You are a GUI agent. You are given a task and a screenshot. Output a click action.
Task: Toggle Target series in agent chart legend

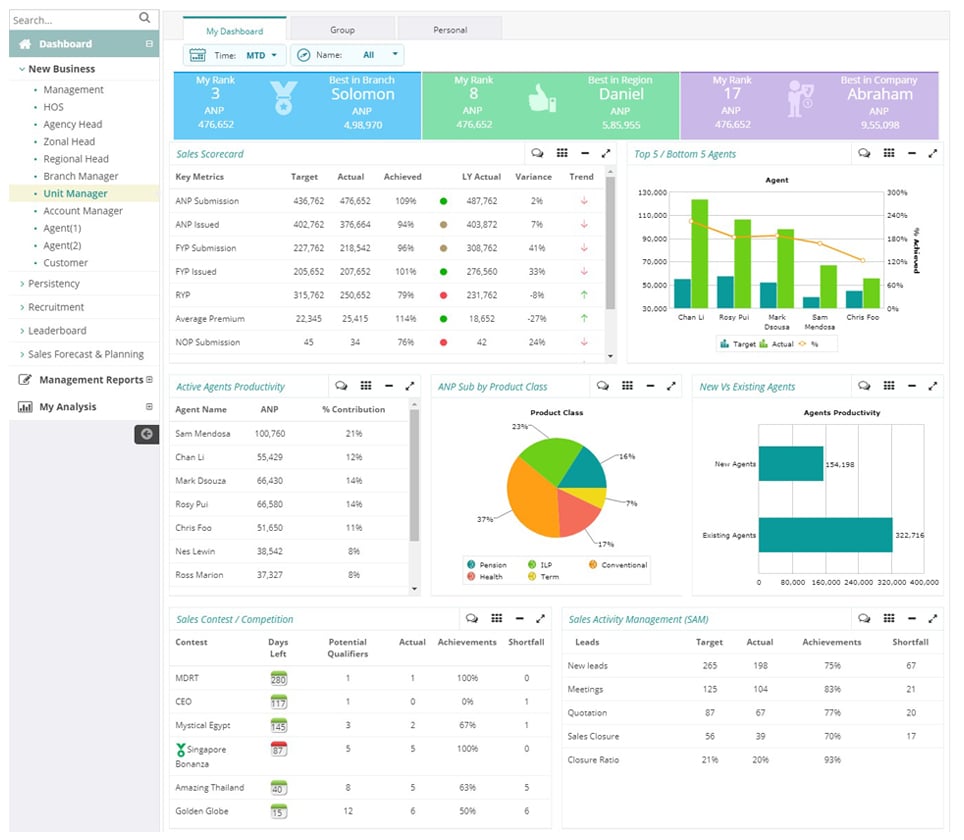pyautogui.click(x=739, y=343)
